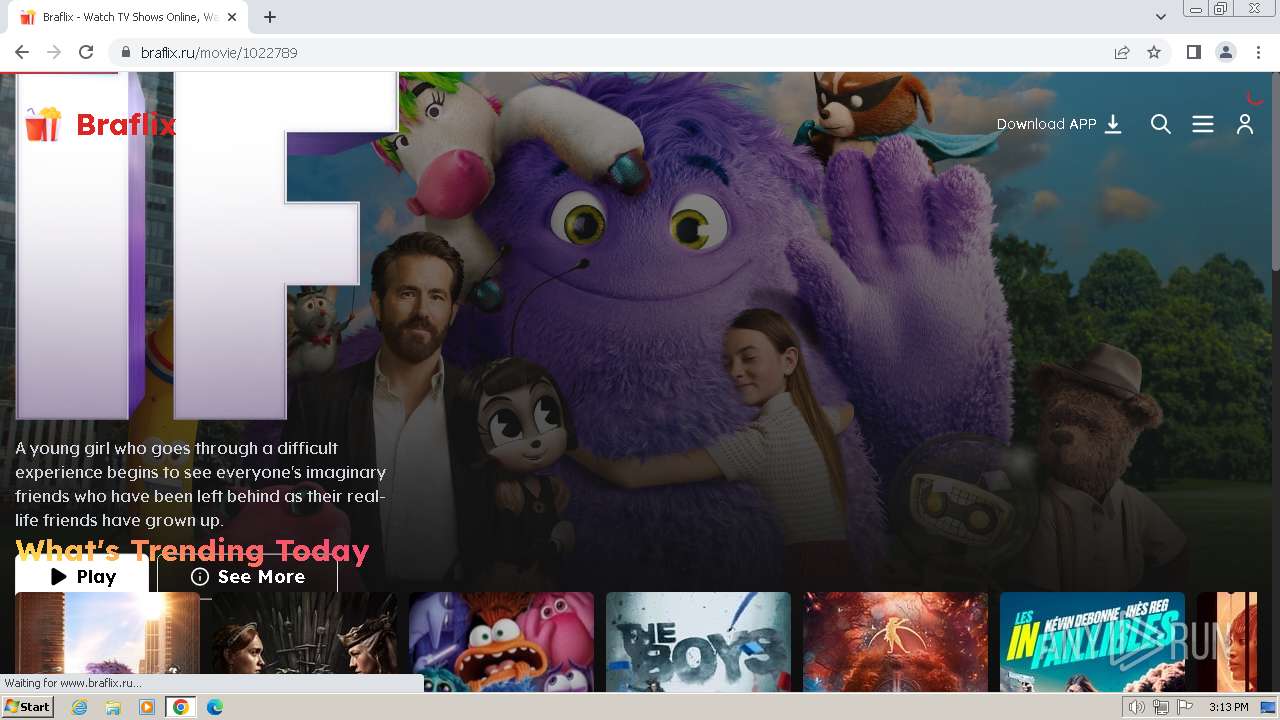The image size is (1280, 720).
Task: Open the Action Center flag icon
Action: pyautogui.click(x=1185, y=707)
